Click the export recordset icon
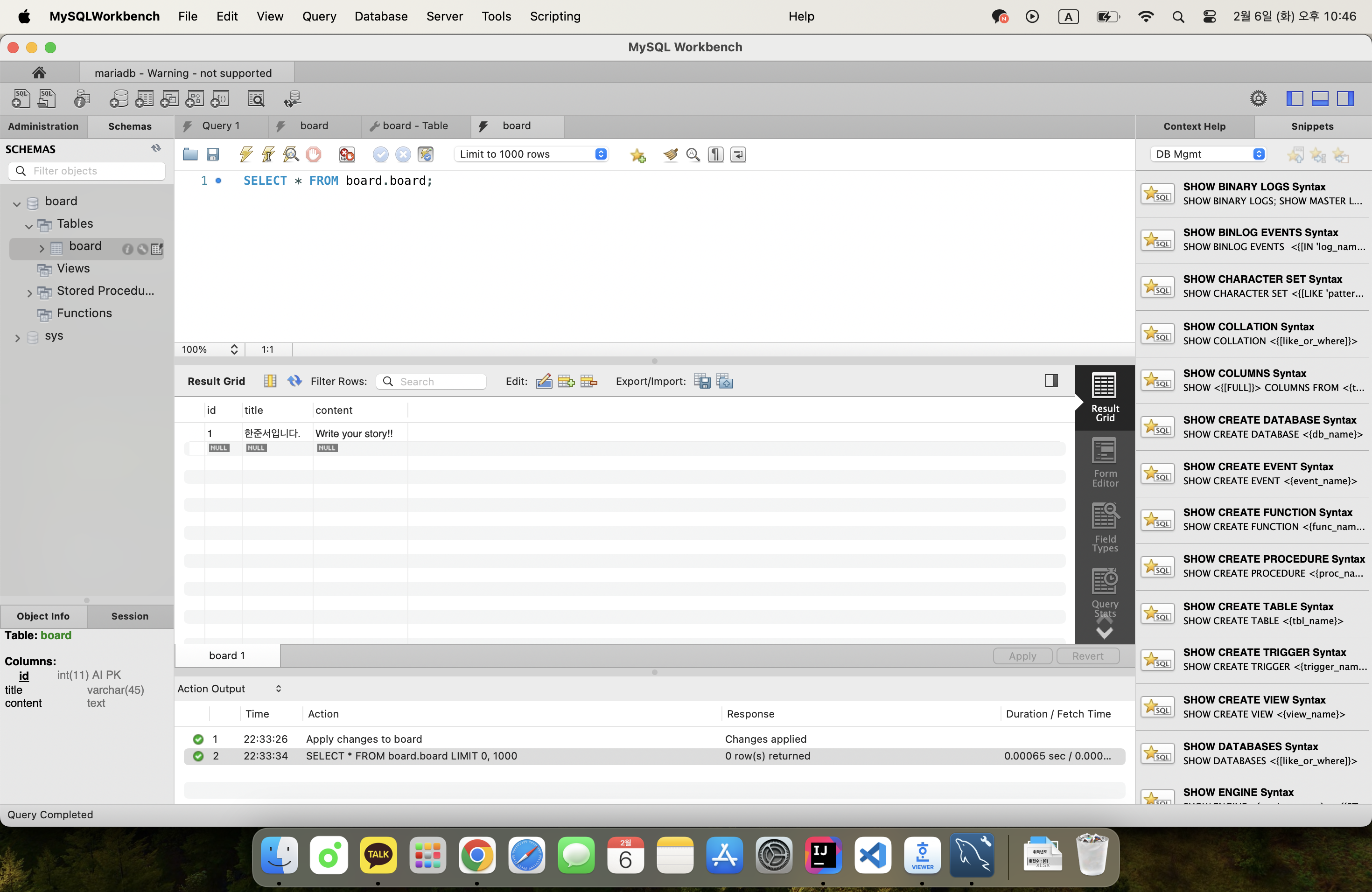This screenshot has height=892, width=1372. [x=702, y=381]
